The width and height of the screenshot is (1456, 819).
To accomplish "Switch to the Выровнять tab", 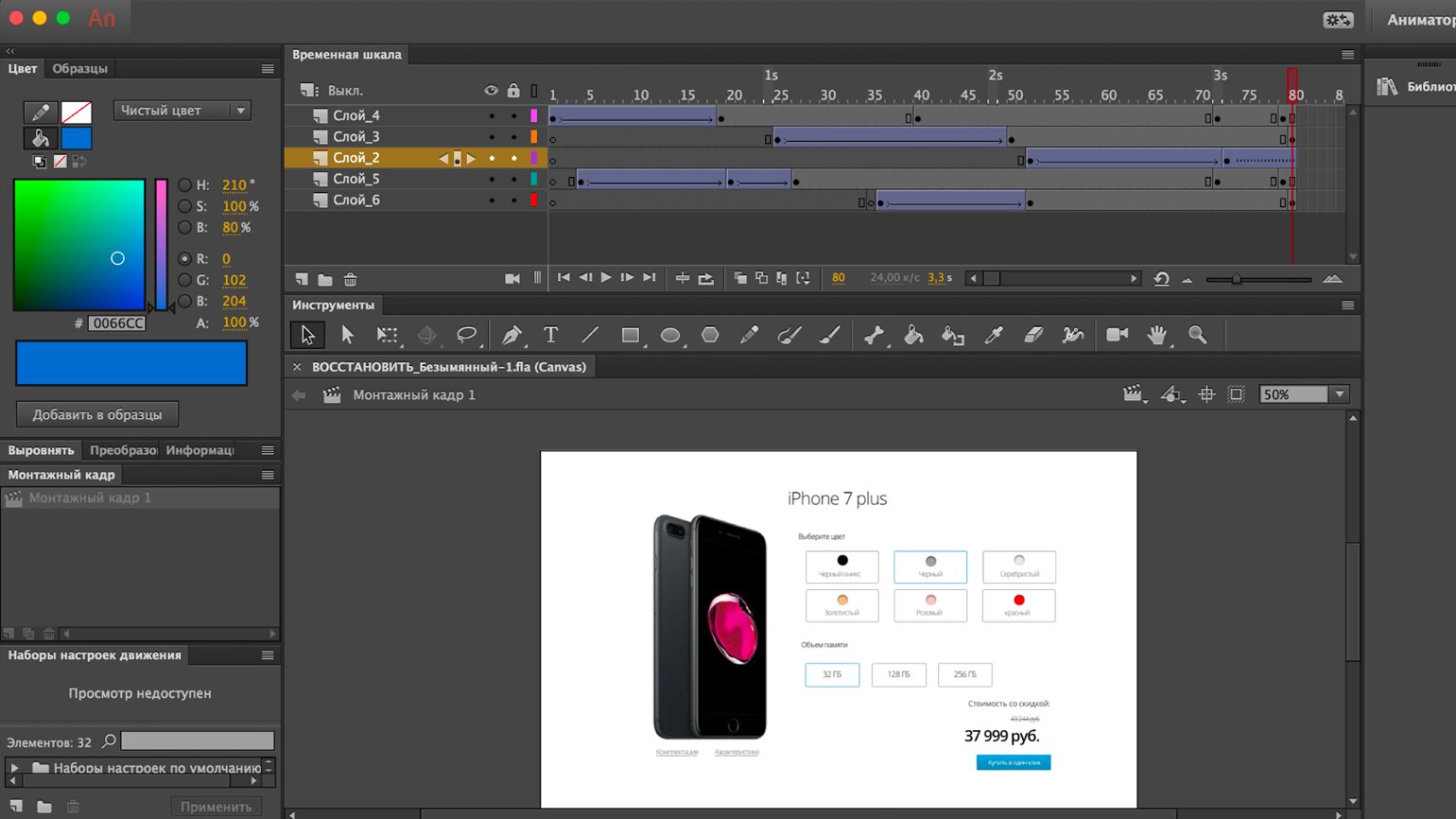I will click(41, 450).
